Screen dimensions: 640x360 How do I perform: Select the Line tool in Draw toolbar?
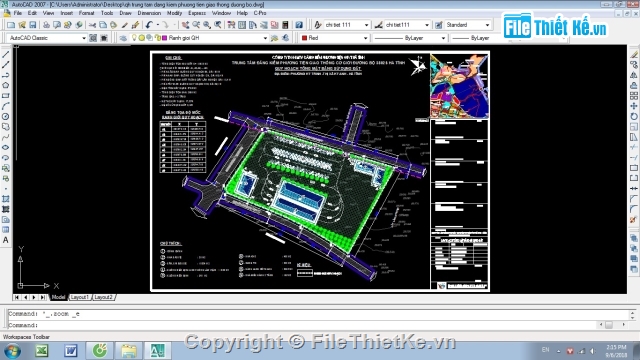click(6, 54)
